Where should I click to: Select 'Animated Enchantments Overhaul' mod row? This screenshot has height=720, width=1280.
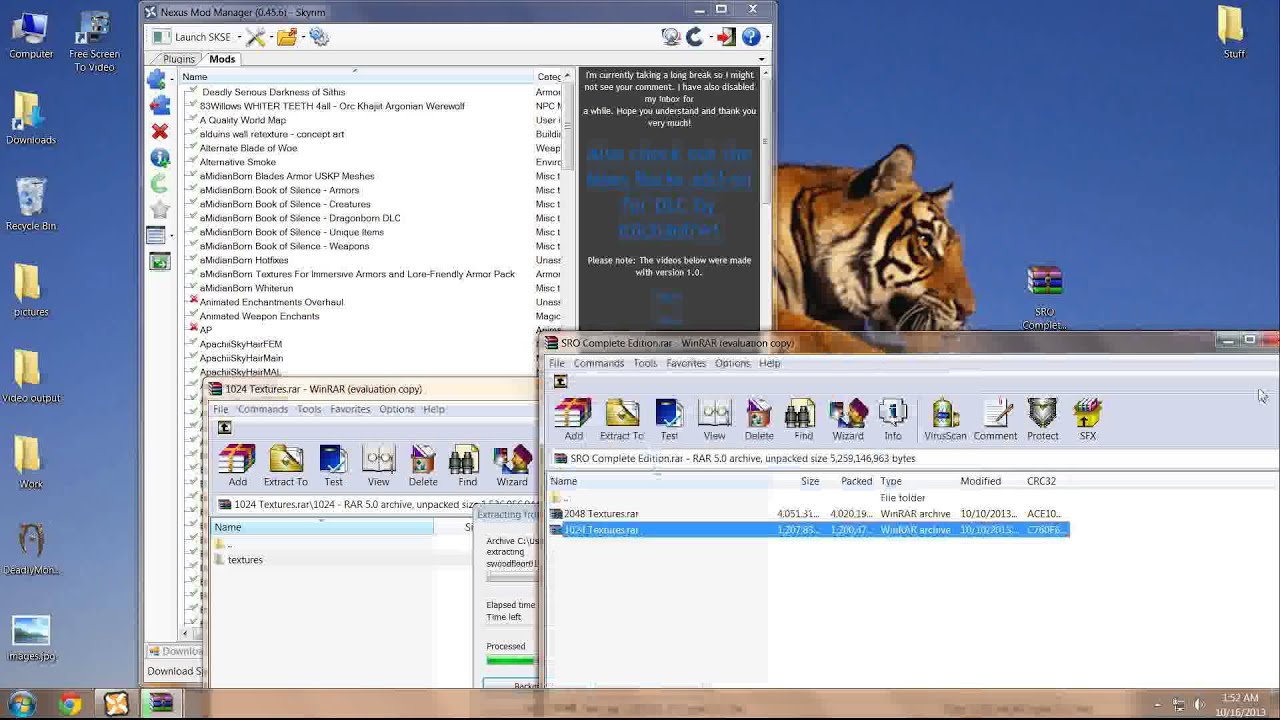[x=271, y=302]
